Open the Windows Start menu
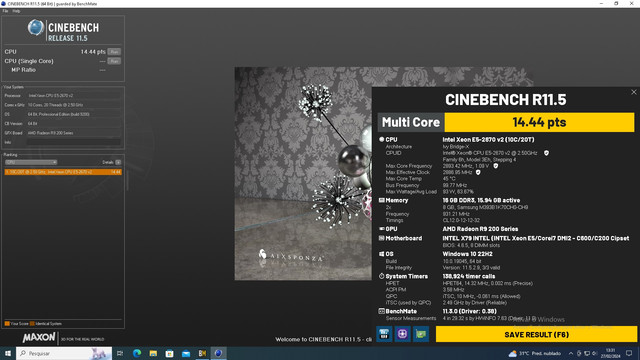640x360 pixels. (x=7, y=353)
